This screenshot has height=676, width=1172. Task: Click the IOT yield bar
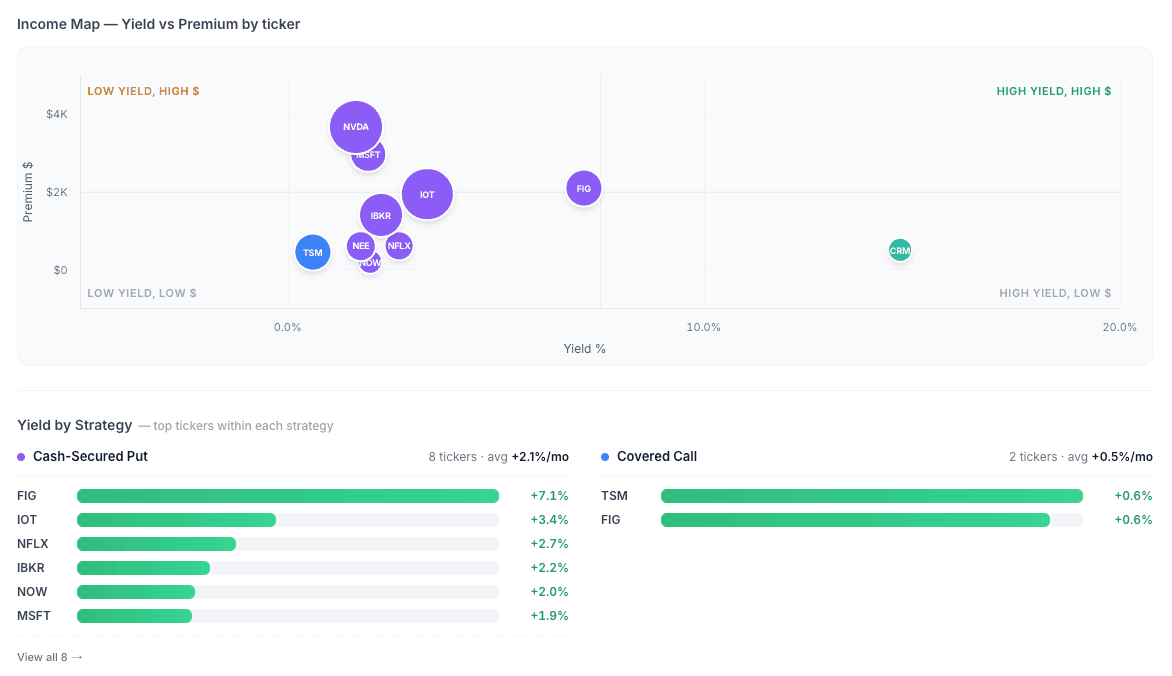point(288,520)
